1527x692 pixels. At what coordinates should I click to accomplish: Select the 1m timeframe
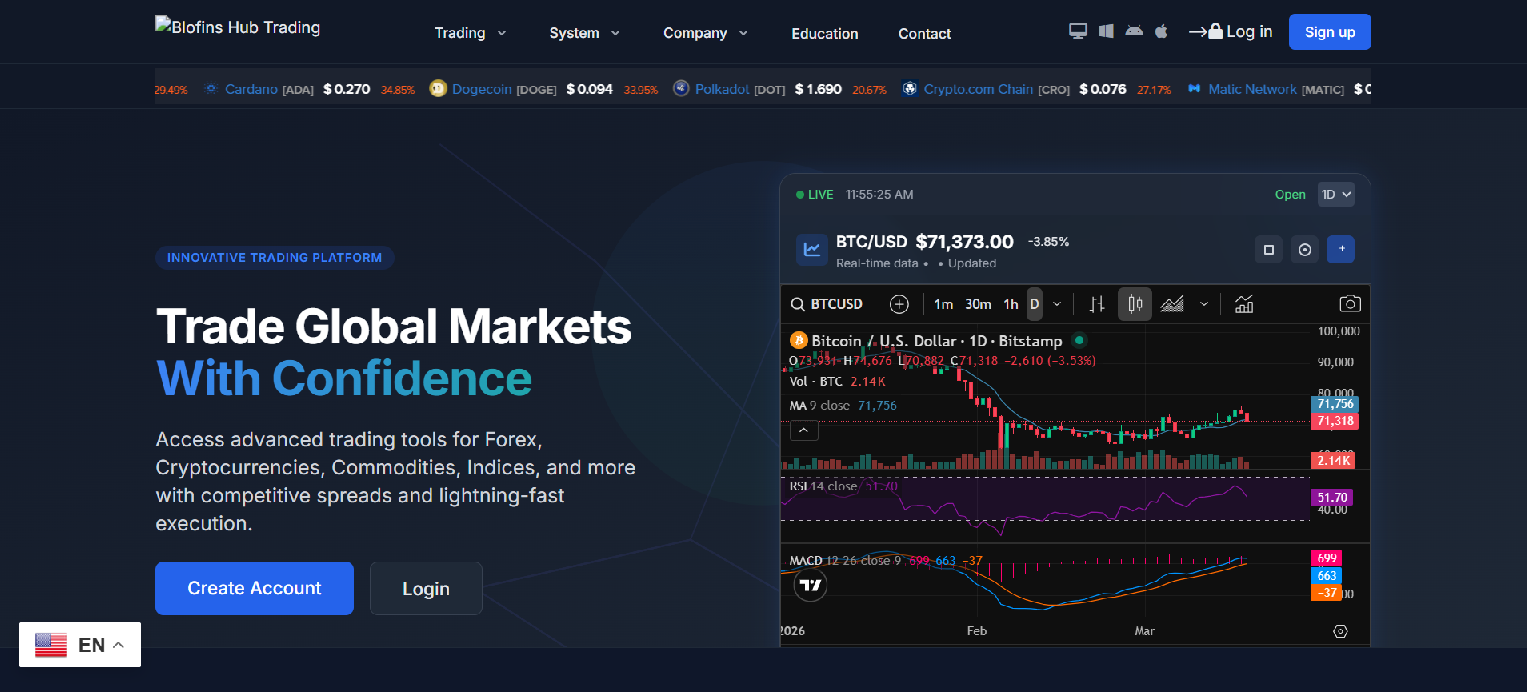943,304
